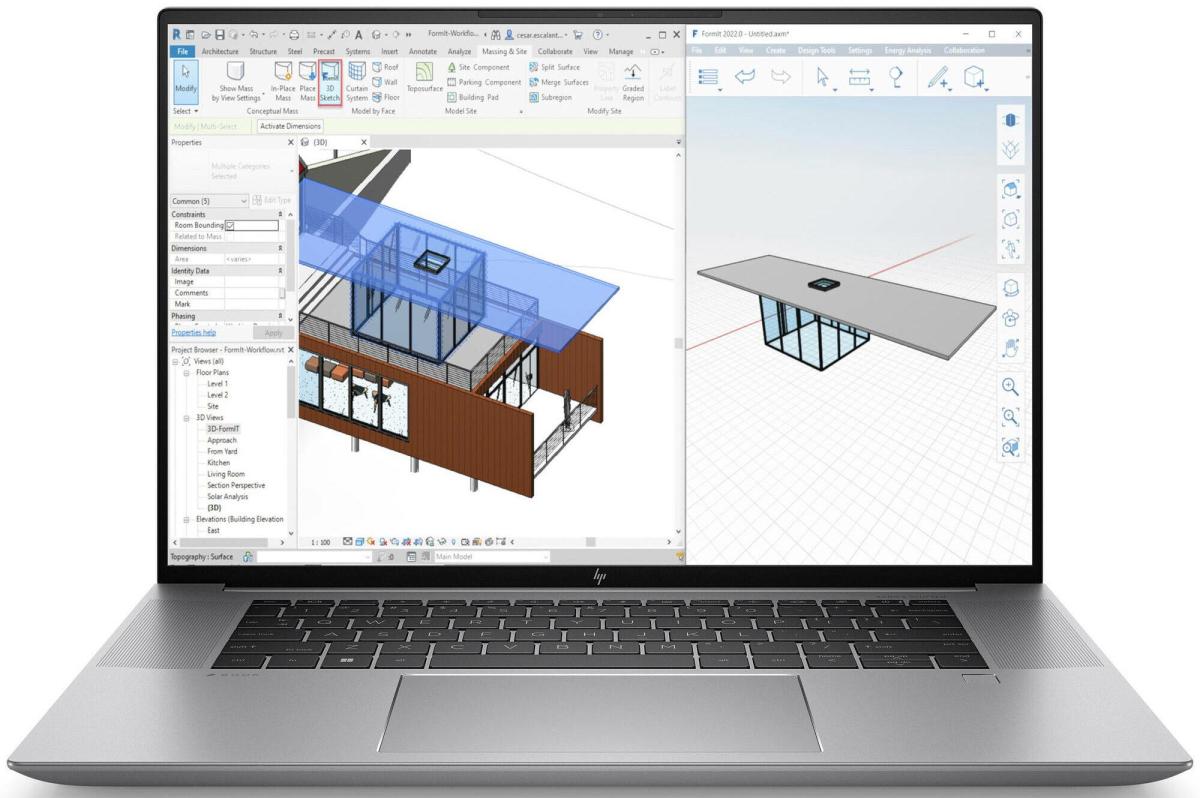The height and width of the screenshot is (798, 1200).
Task: Click Comments field in Properties
Action: click(x=250, y=293)
